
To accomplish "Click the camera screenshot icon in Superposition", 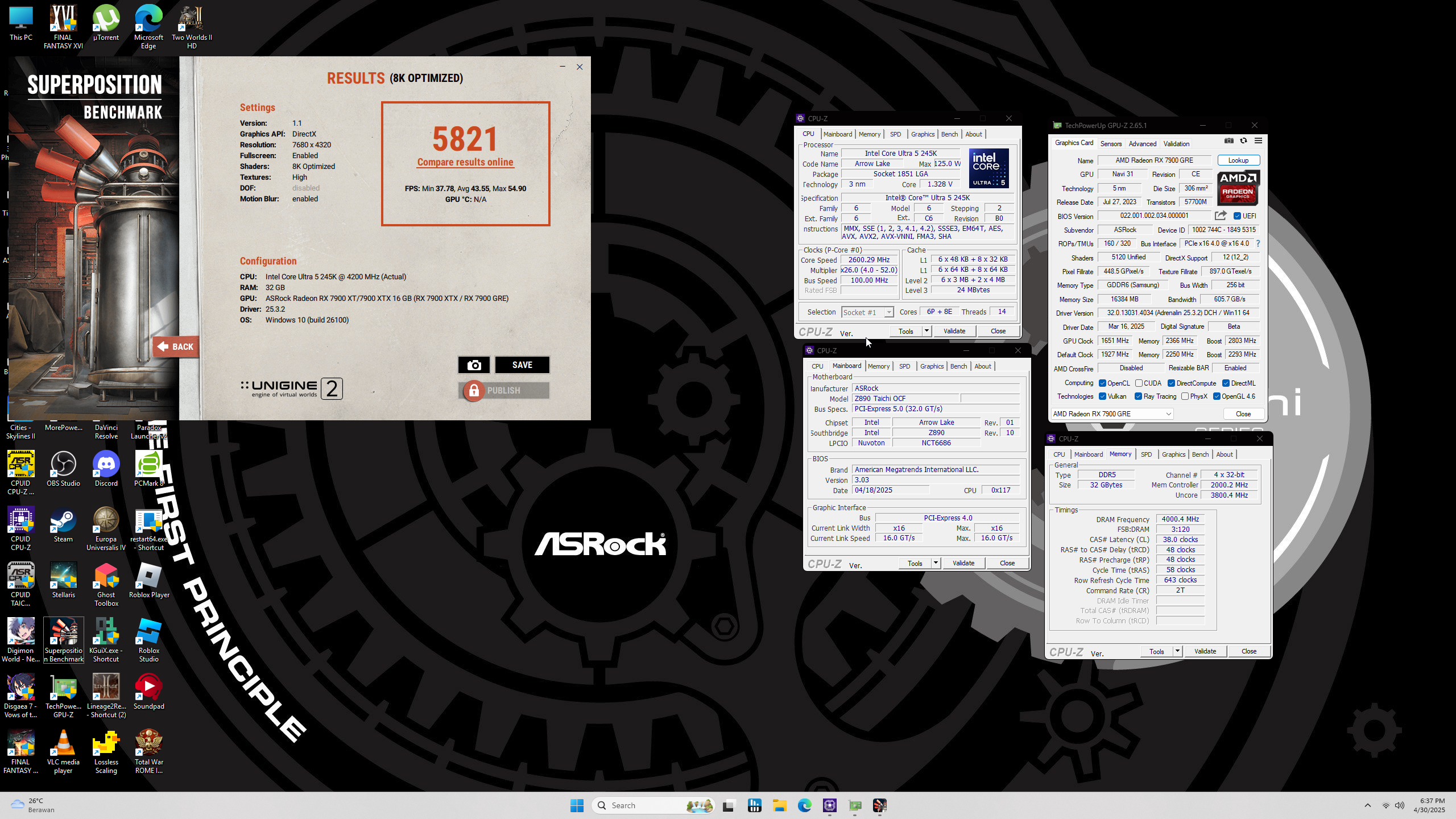I will 474,365.
